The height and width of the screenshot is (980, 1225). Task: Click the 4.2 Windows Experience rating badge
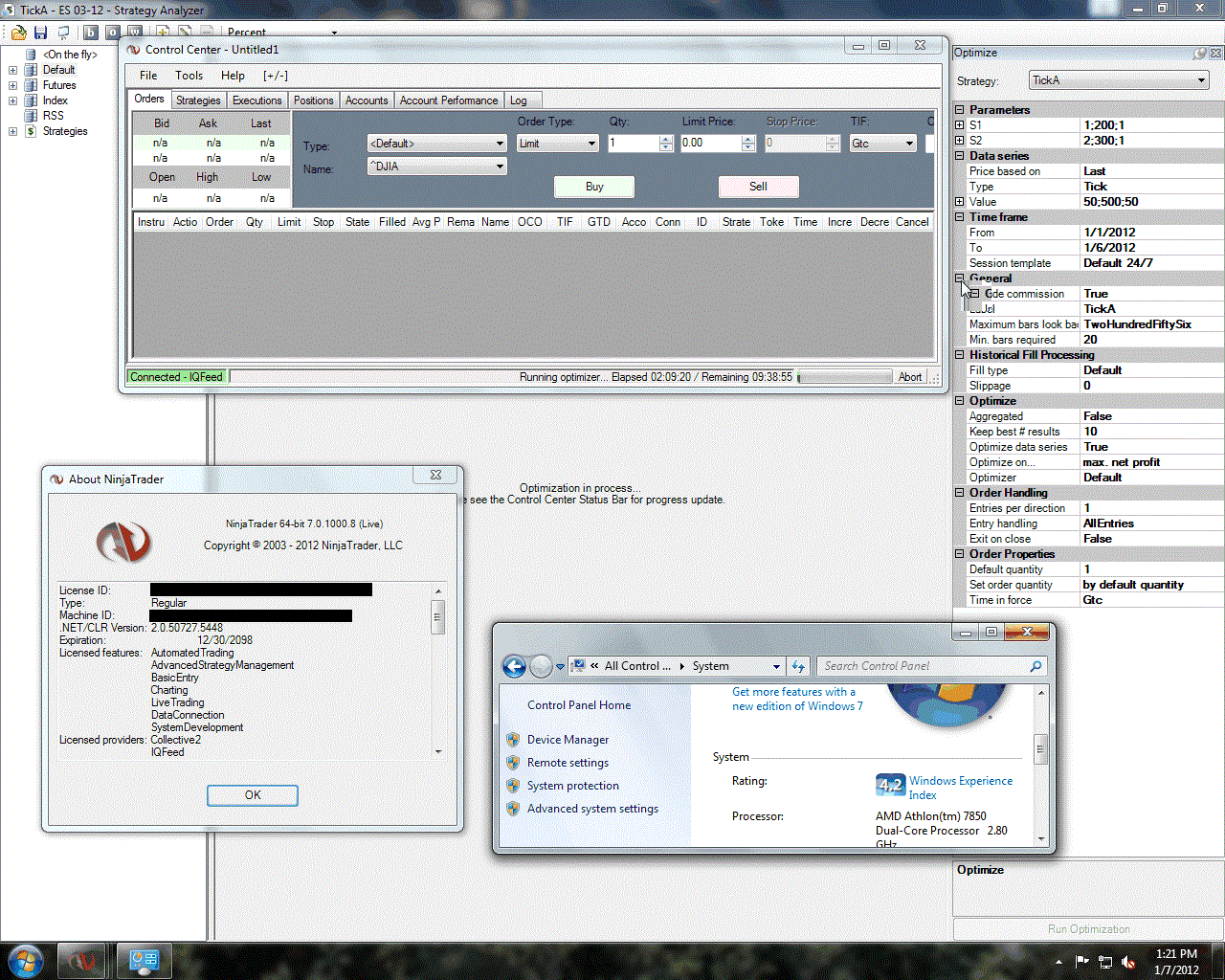[x=891, y=786]
